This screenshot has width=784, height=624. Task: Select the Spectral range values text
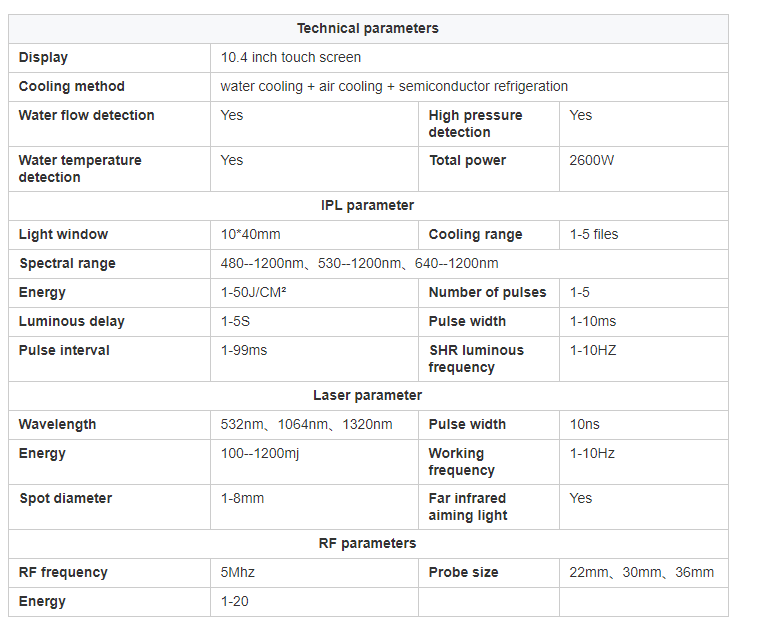coord(360,264)
